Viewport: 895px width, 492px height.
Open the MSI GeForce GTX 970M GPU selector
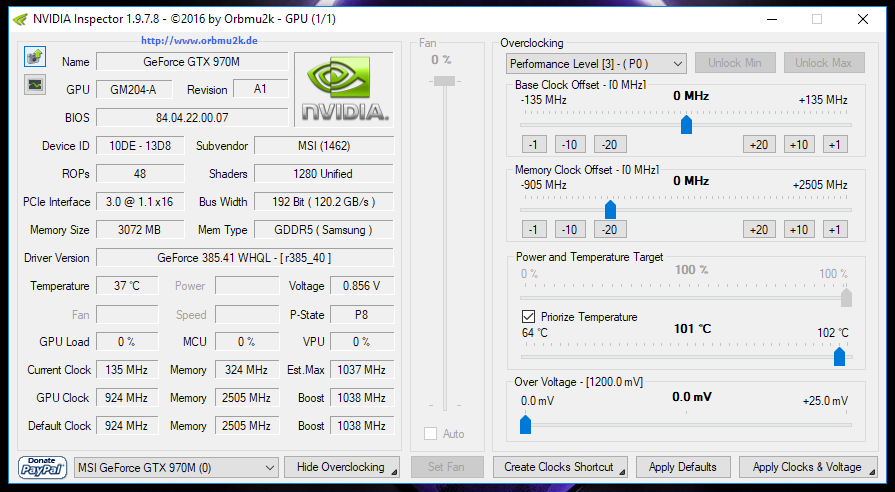[x=176, y=468]
